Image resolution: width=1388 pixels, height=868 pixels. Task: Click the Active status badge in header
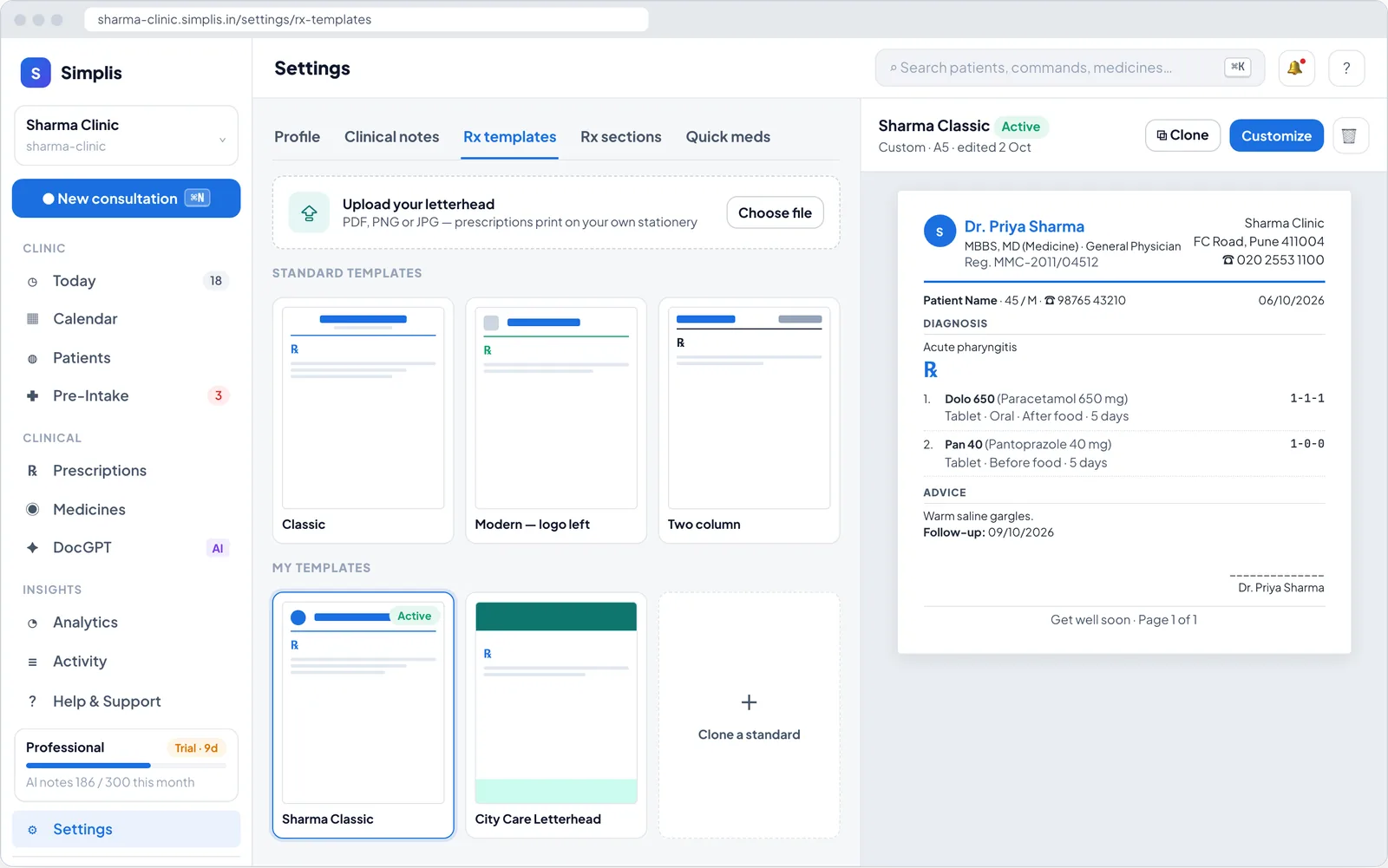click(1021, 127)
